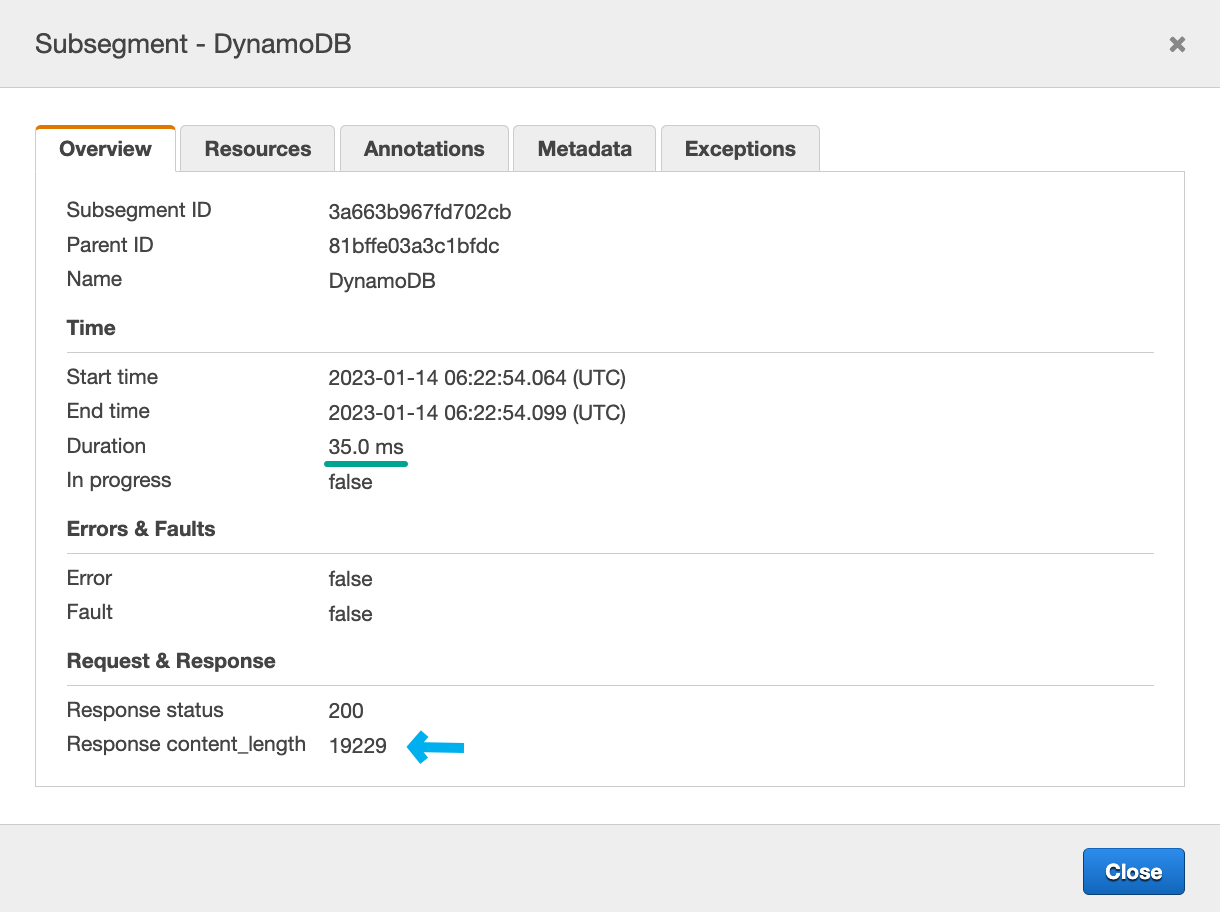Click the In progress false value

point(350,481)
